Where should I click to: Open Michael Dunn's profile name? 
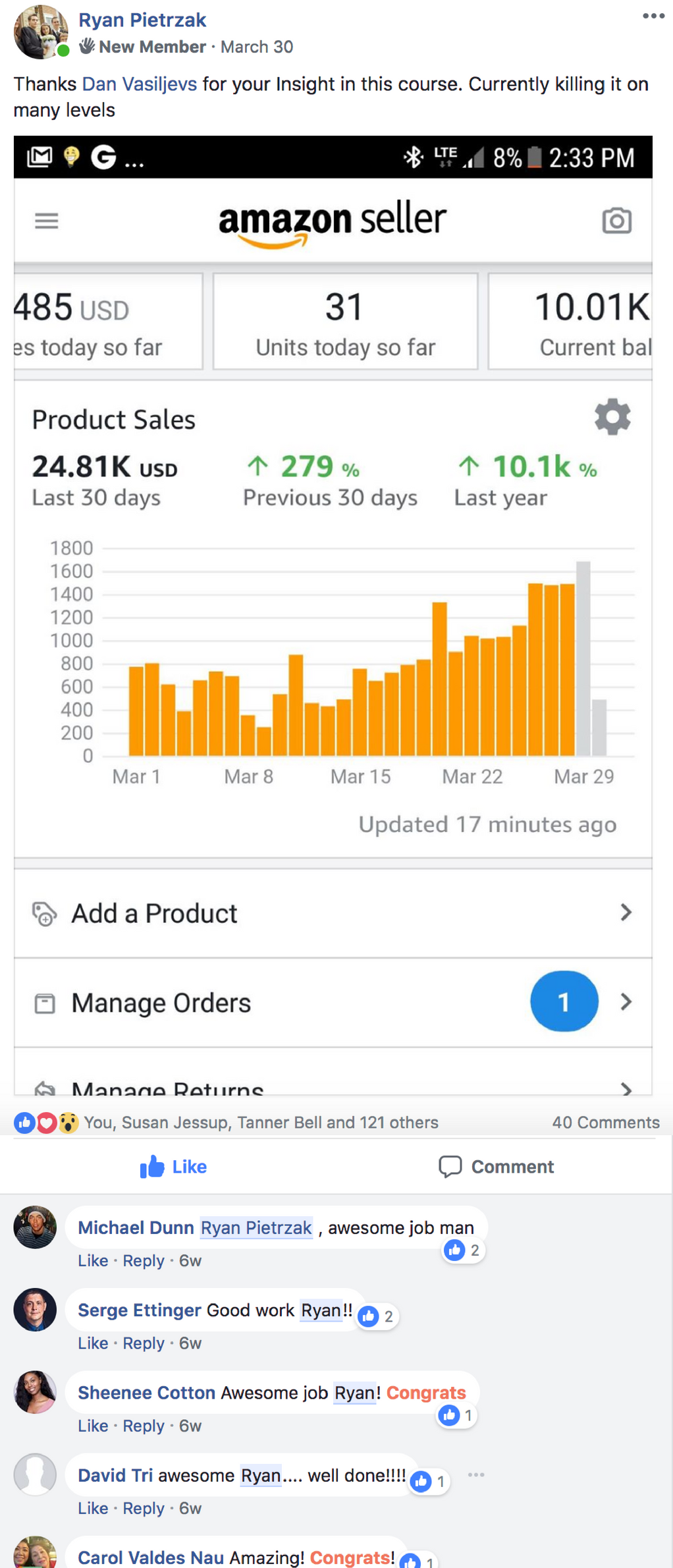tap(136, 1227)
